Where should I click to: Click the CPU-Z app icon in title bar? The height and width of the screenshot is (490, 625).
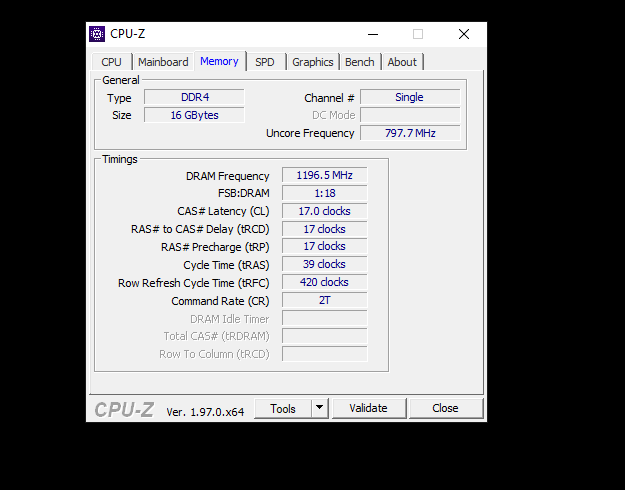pyautogui.click(x=97, y=34)
